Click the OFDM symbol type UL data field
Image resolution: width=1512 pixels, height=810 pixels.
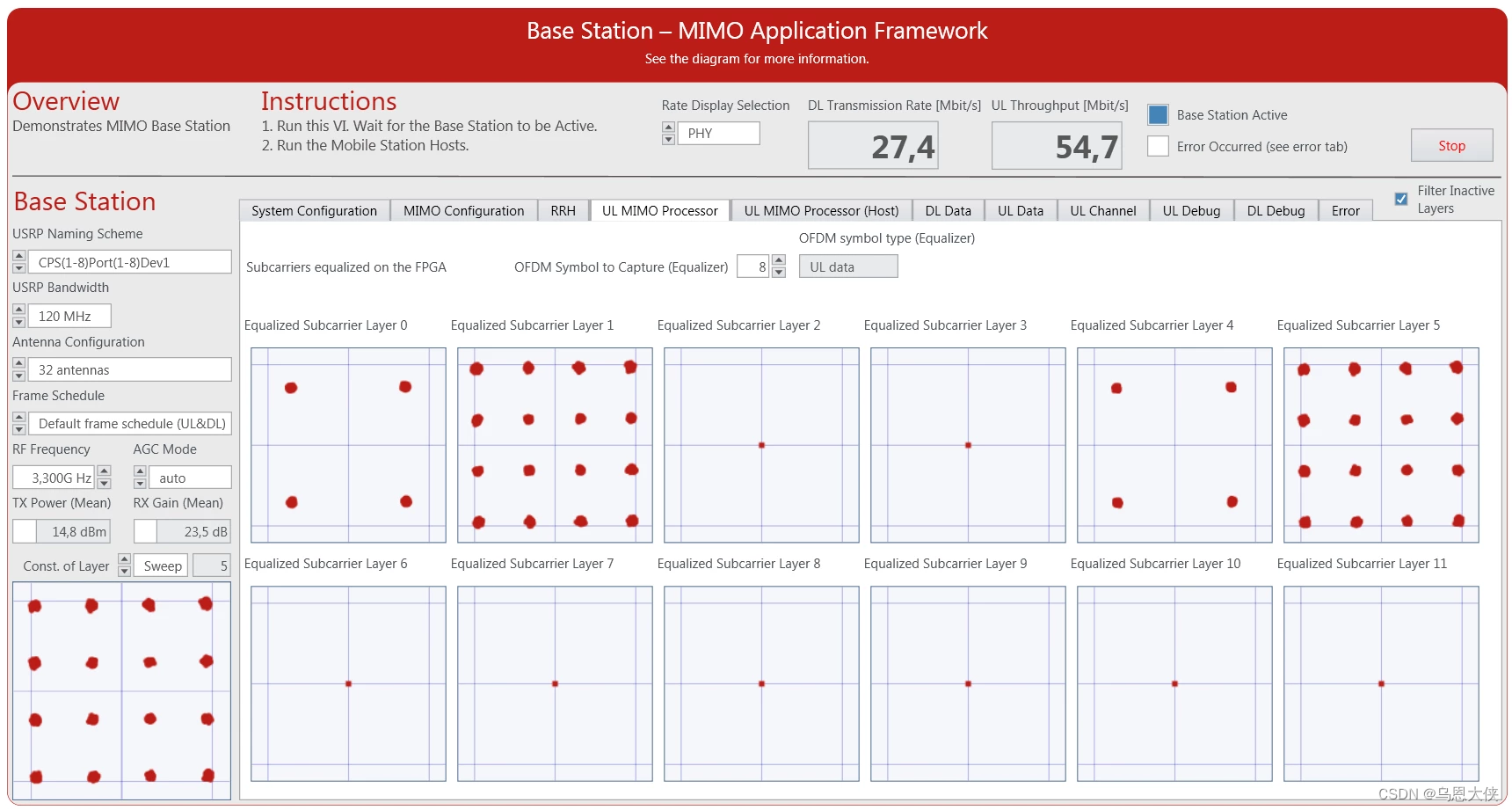pos(847,266)
